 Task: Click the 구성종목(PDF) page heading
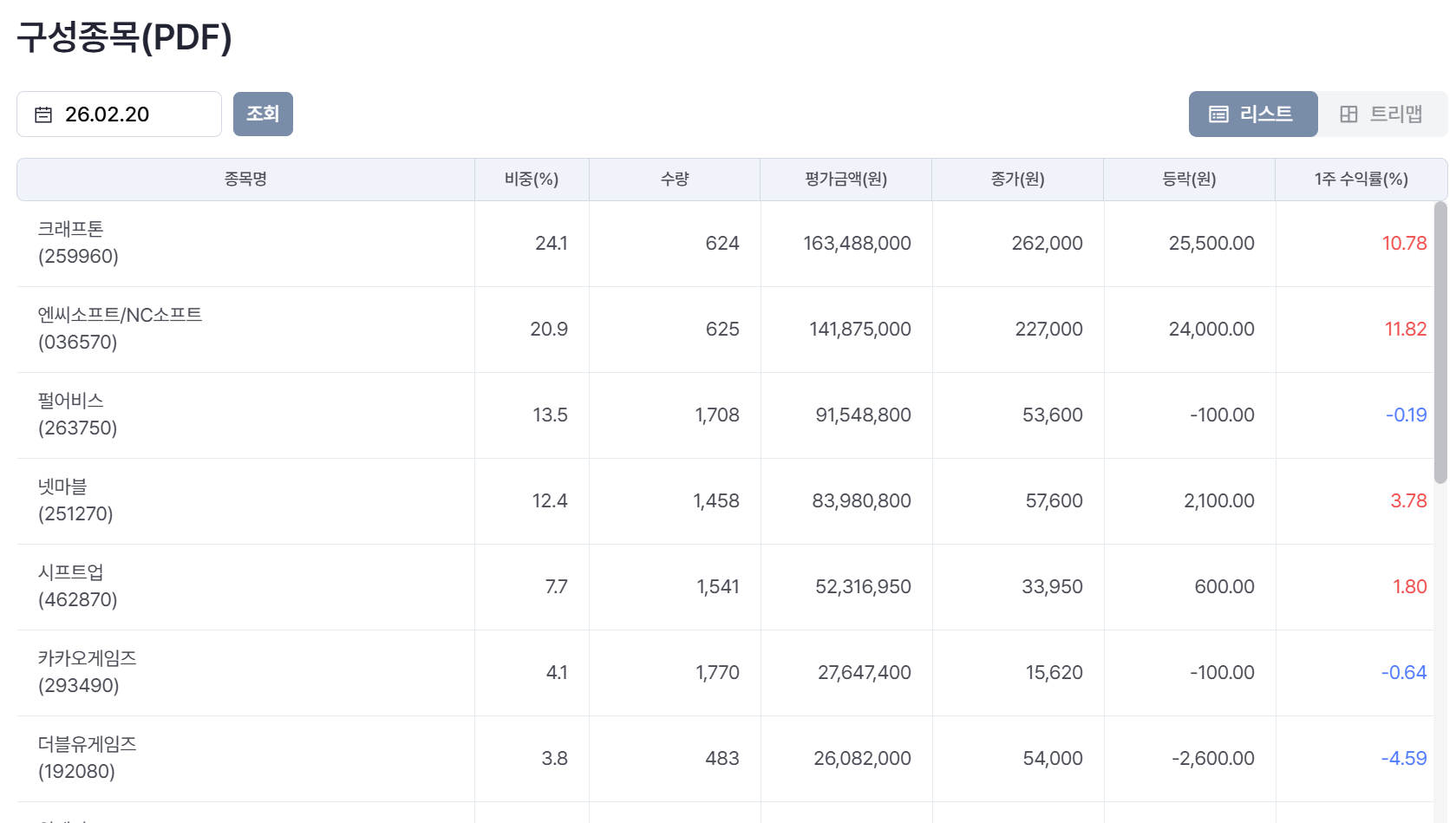pyautogui.click(x=124, y=37)
